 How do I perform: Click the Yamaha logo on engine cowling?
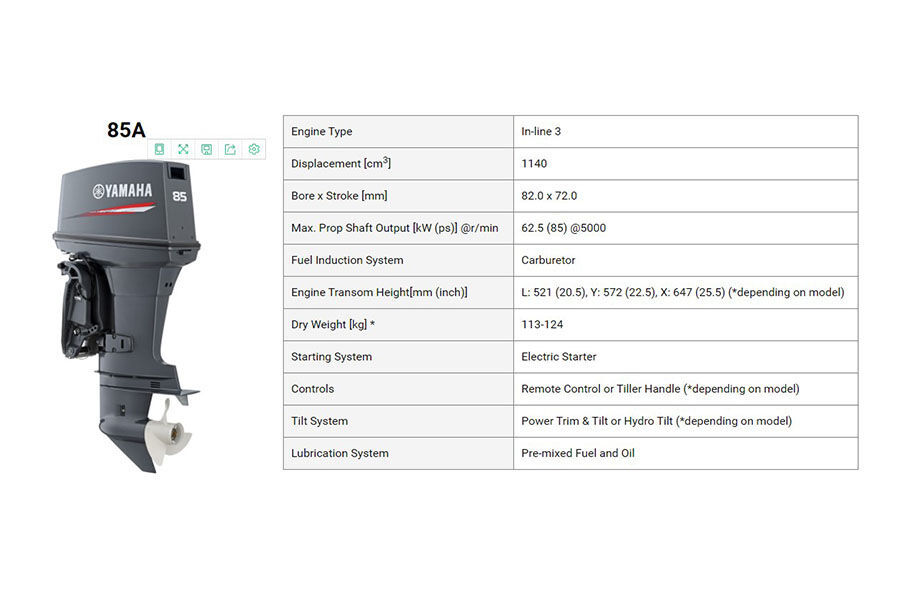click(123, 191)
